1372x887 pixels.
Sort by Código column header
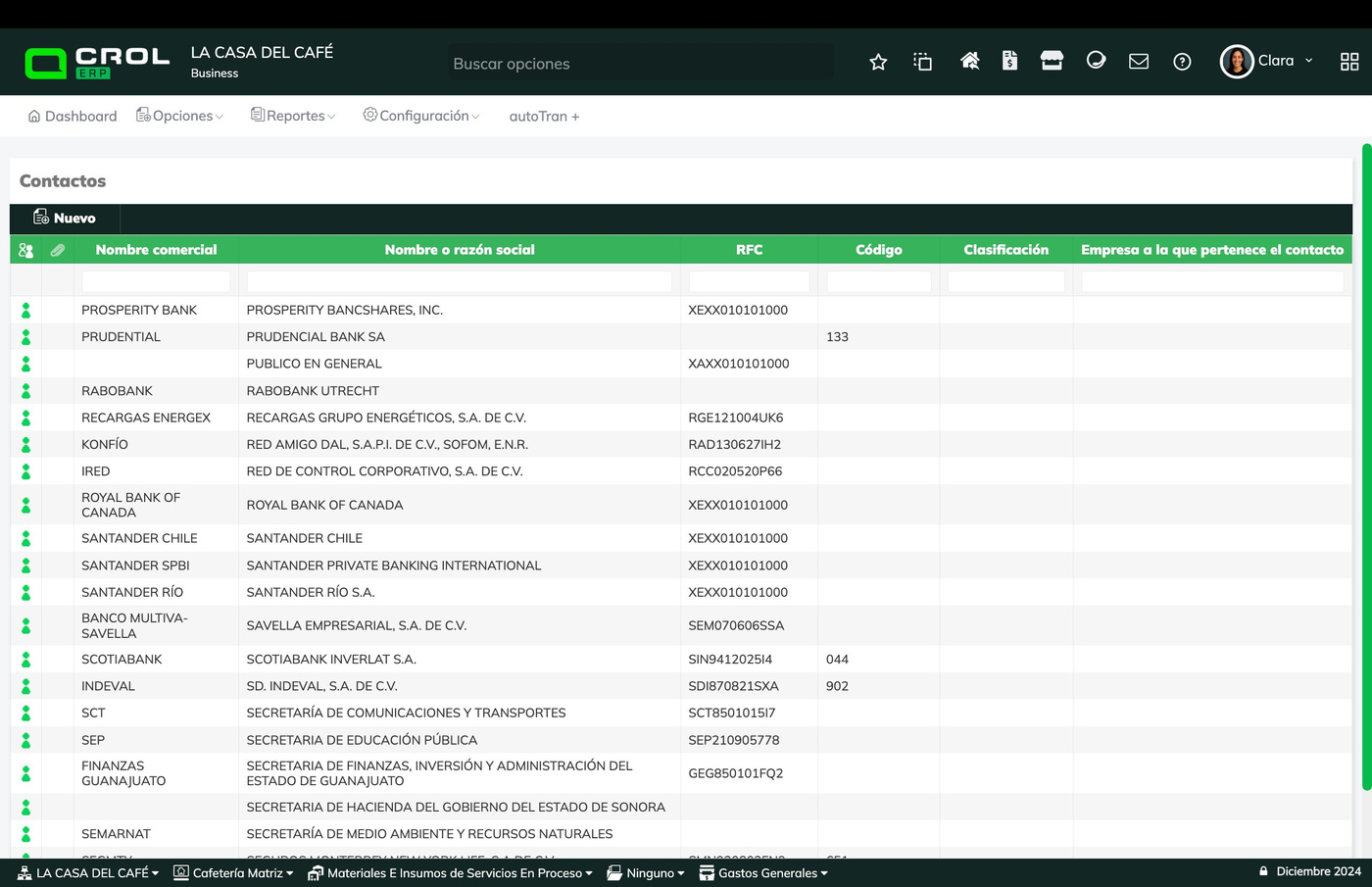click(879, 250)
